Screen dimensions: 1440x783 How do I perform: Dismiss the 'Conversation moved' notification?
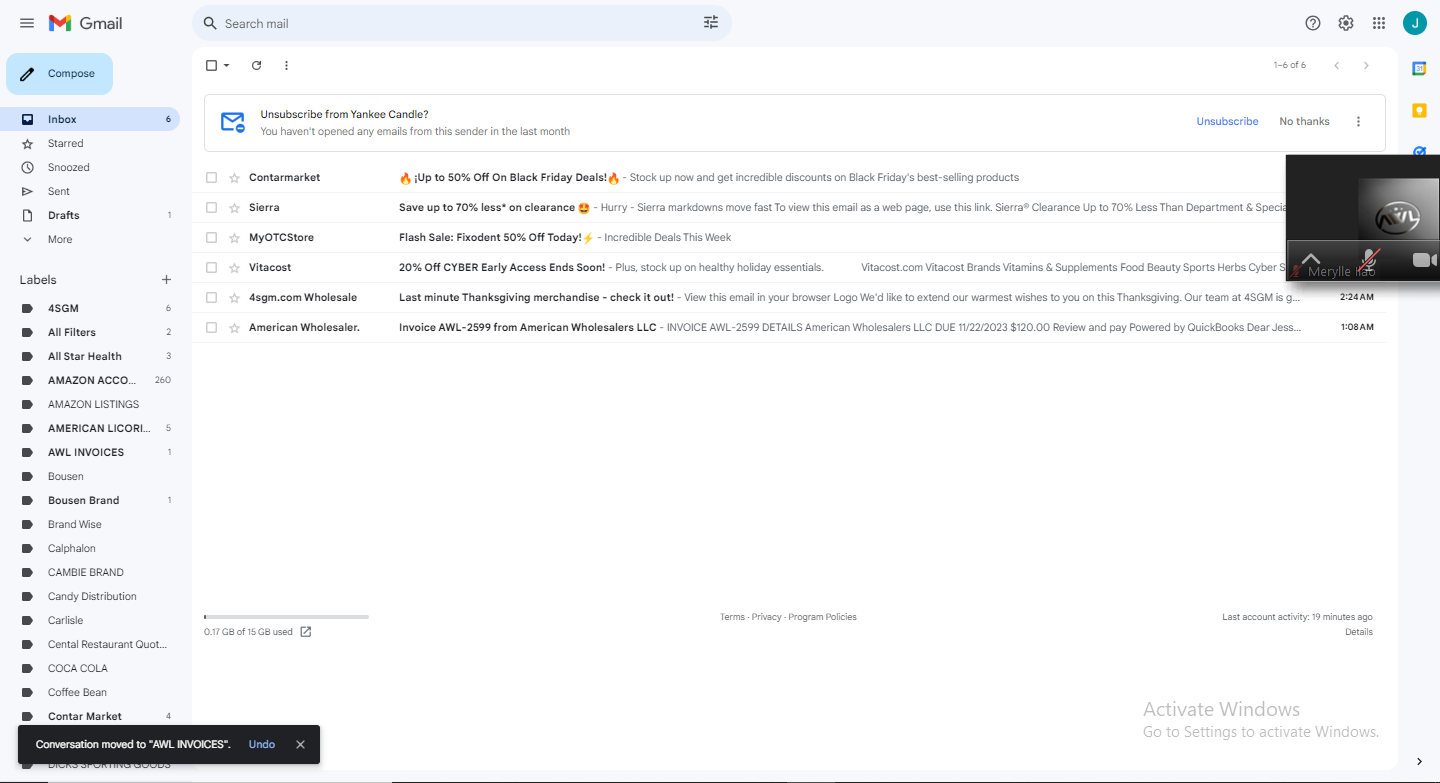pos(300,744)
